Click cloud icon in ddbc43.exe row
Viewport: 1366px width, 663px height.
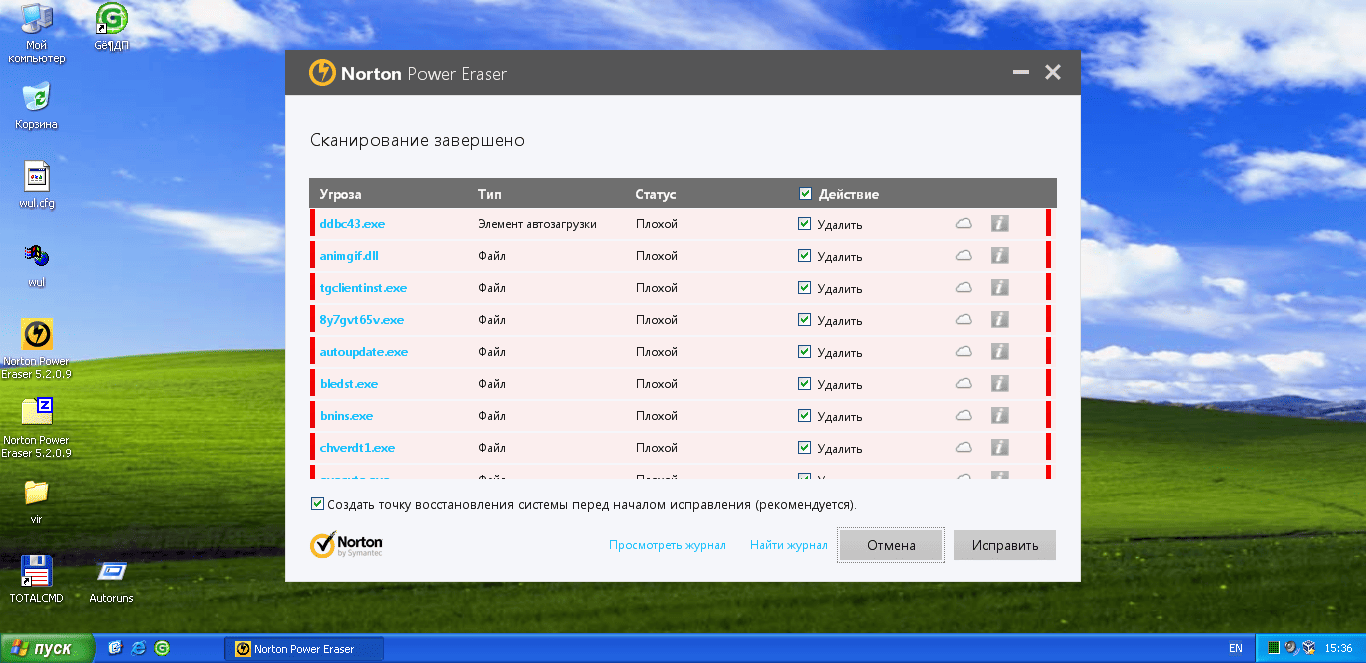tap(963, 224)
